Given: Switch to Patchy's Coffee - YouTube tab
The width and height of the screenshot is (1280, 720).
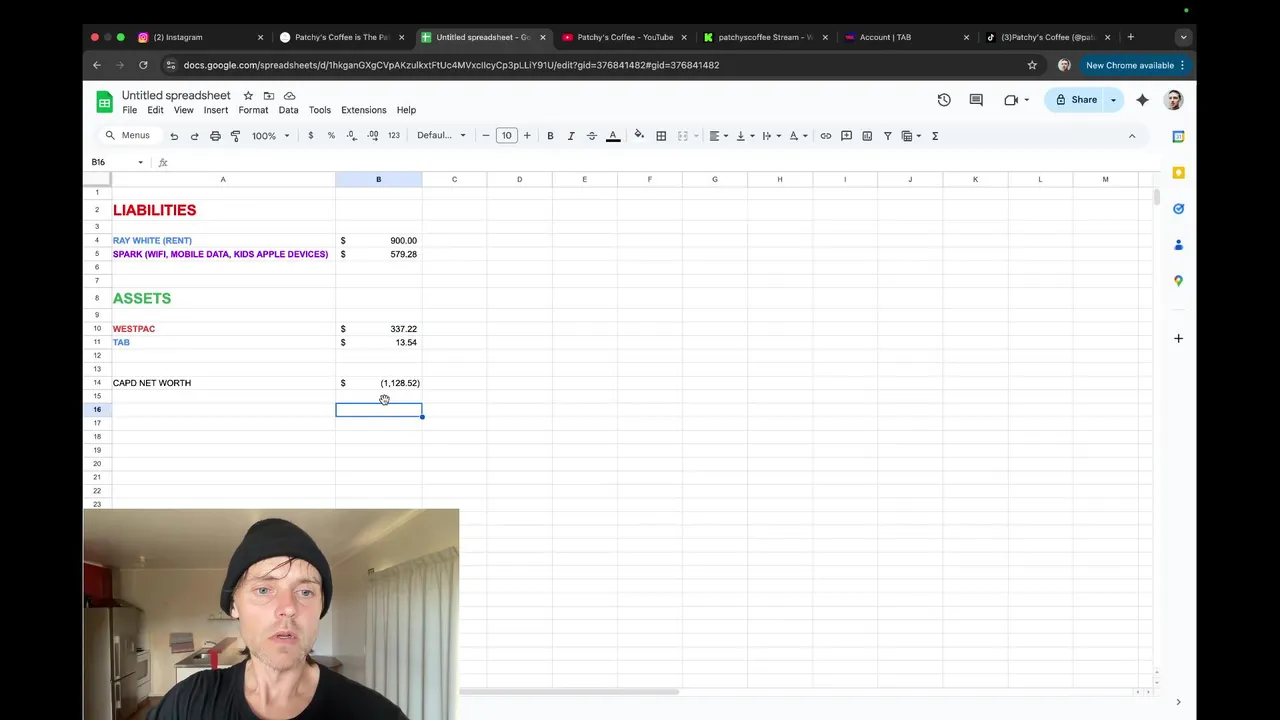Looking at the screenshot, I should (x=625, y=37).
